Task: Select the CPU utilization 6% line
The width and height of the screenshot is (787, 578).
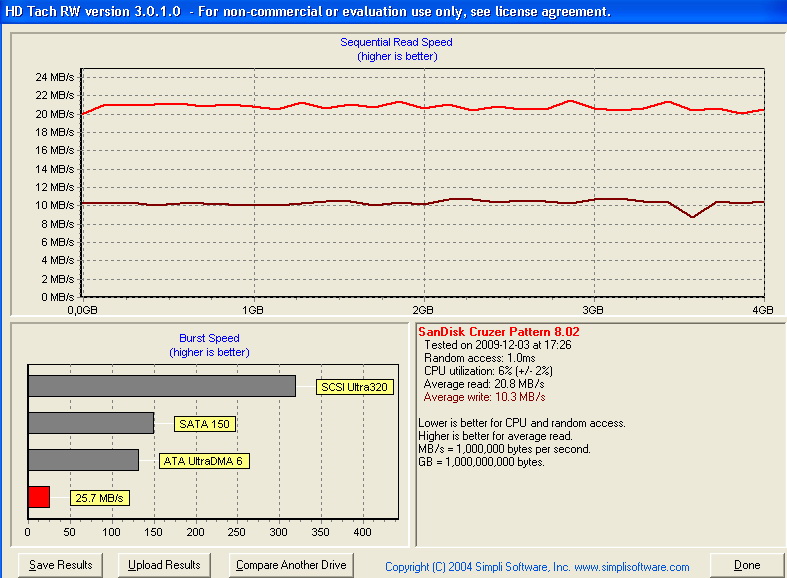Action: [x=488, y=371]
